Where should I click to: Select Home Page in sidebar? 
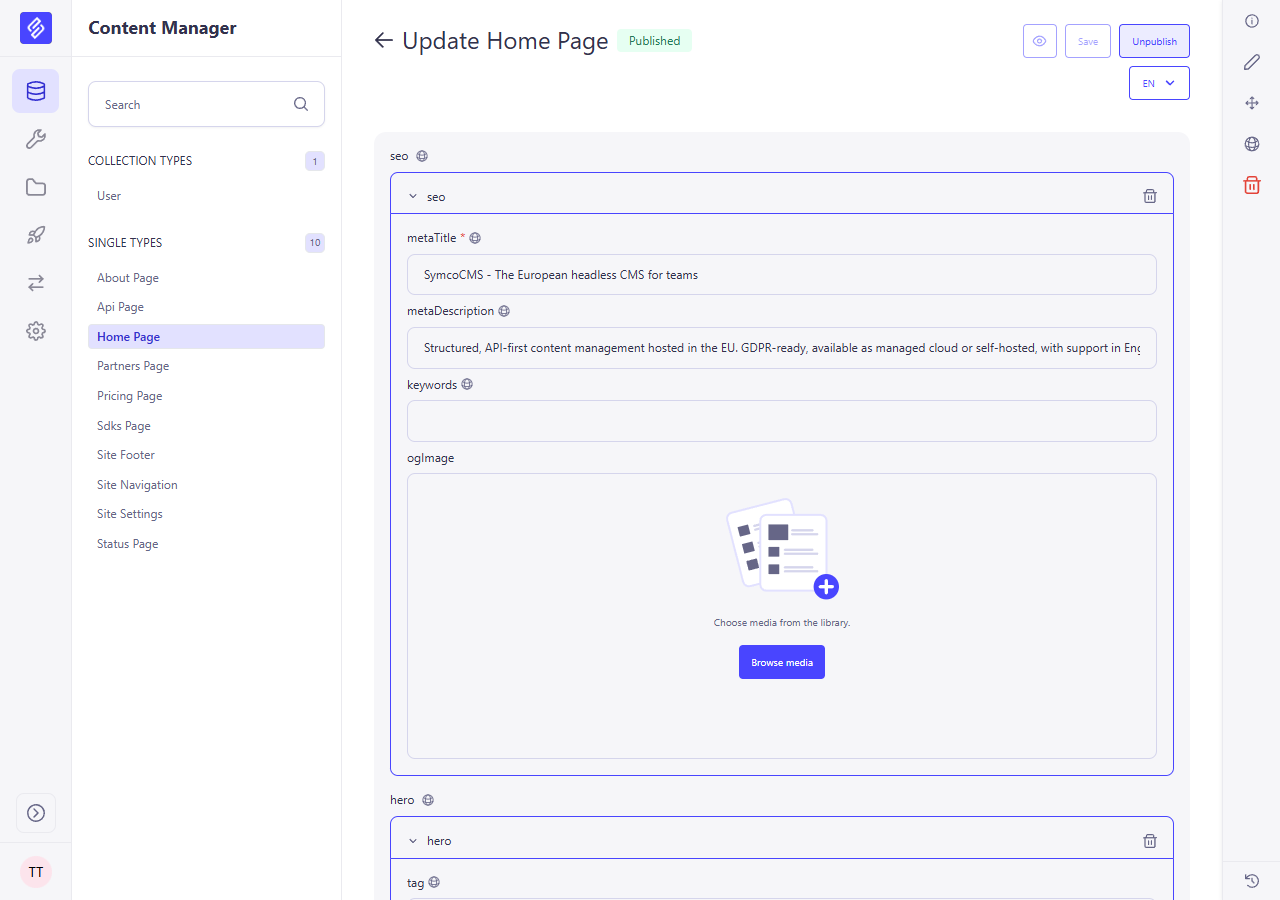coord(206,337)
